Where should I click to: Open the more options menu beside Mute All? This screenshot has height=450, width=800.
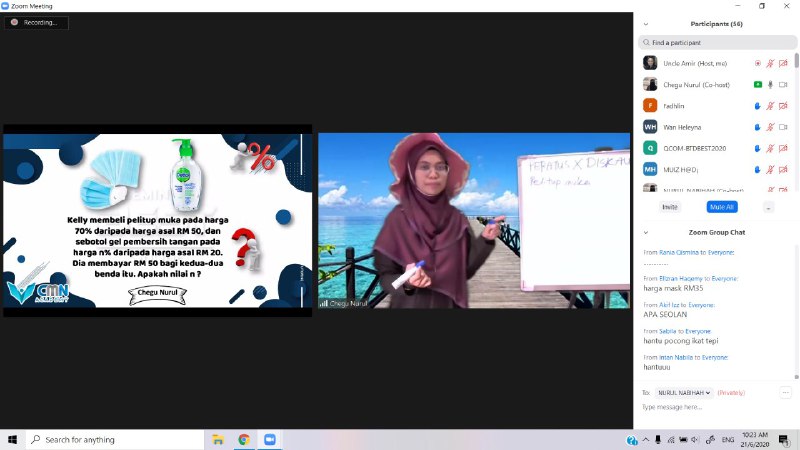tap(768, 207)
